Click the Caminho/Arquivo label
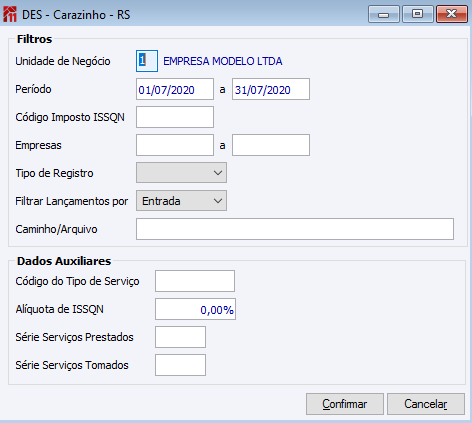This screenshot has height=423, width=472. (56, 229)
